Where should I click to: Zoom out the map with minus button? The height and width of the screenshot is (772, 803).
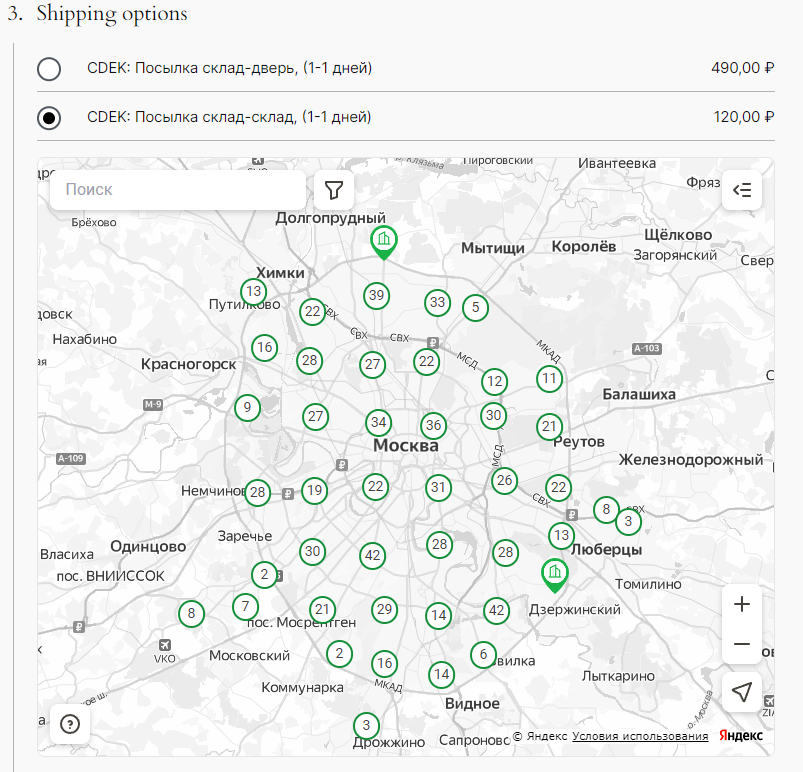(742, 644)
